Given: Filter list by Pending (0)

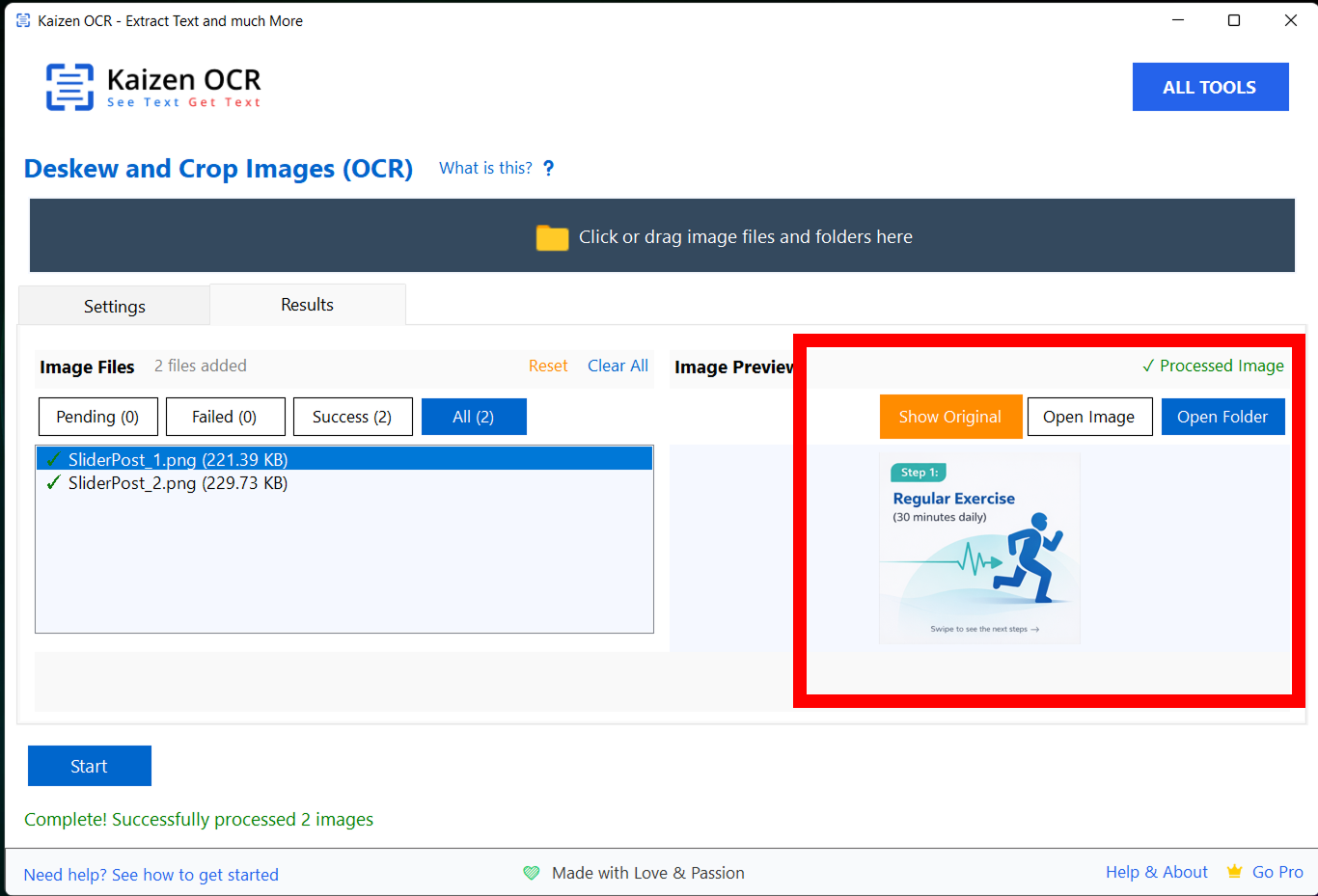Looking at the screenshot, I should tap(97, 417).
